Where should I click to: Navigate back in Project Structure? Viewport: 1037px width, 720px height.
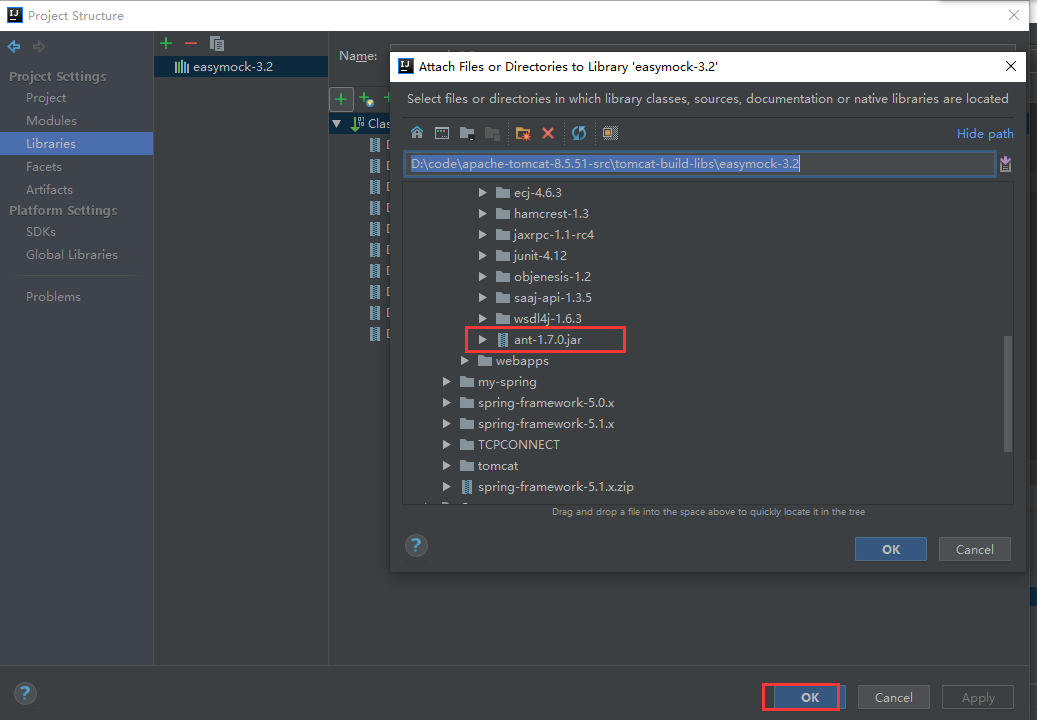(14, 46)
